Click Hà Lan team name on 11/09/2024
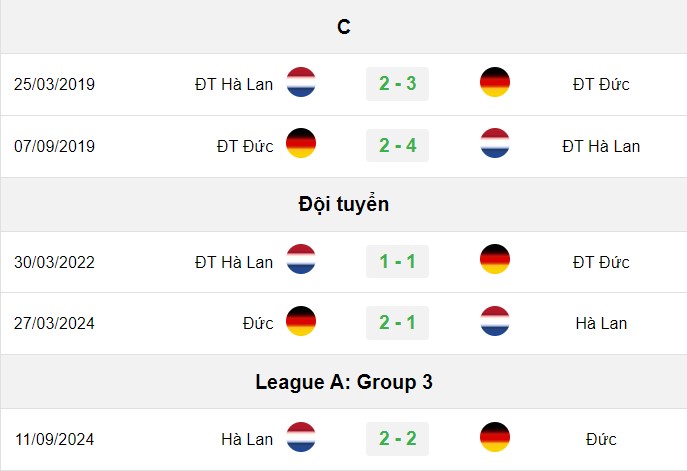 (x=247, y=439)
